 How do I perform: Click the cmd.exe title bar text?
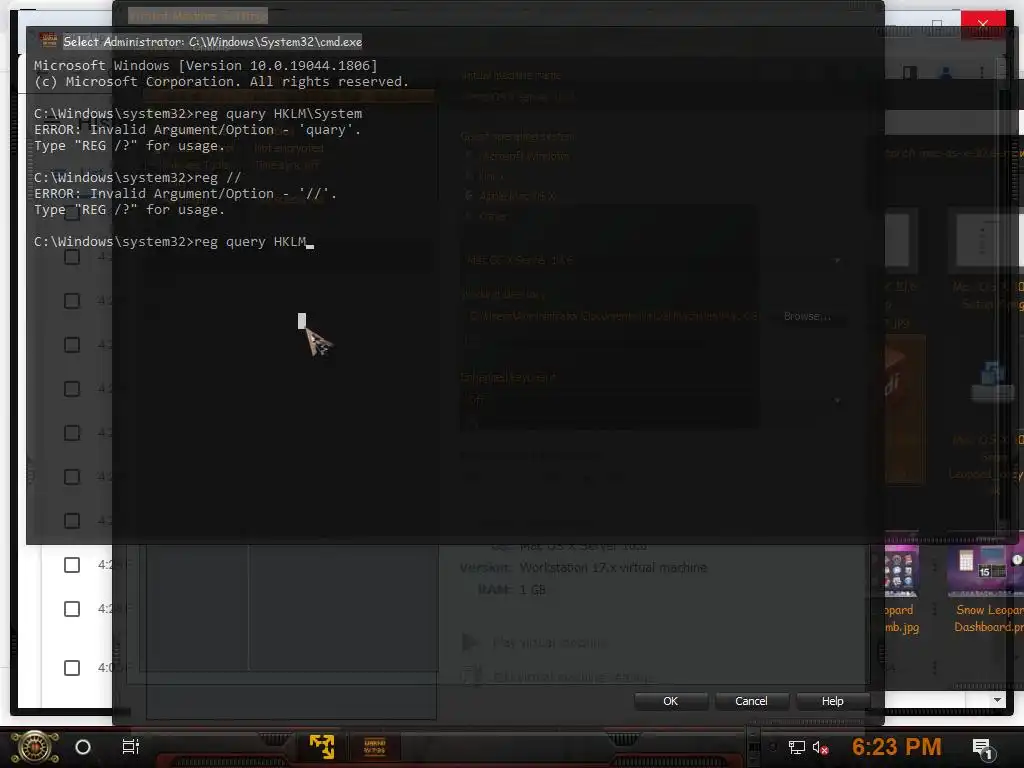coord(212,42)
